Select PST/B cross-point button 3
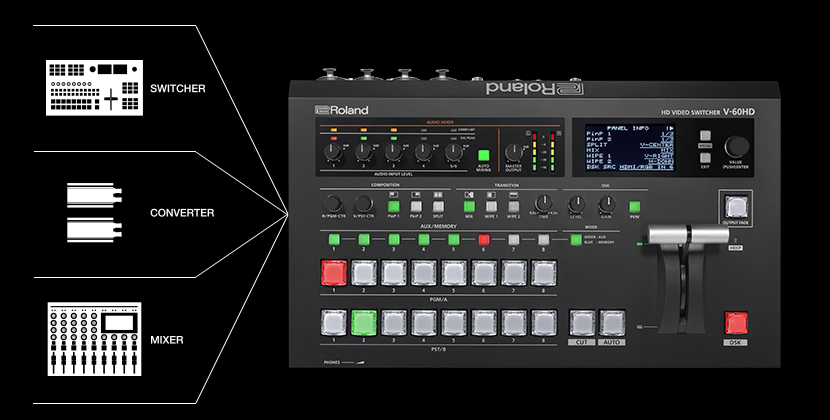830x420 pixels. tap(394, 323)
